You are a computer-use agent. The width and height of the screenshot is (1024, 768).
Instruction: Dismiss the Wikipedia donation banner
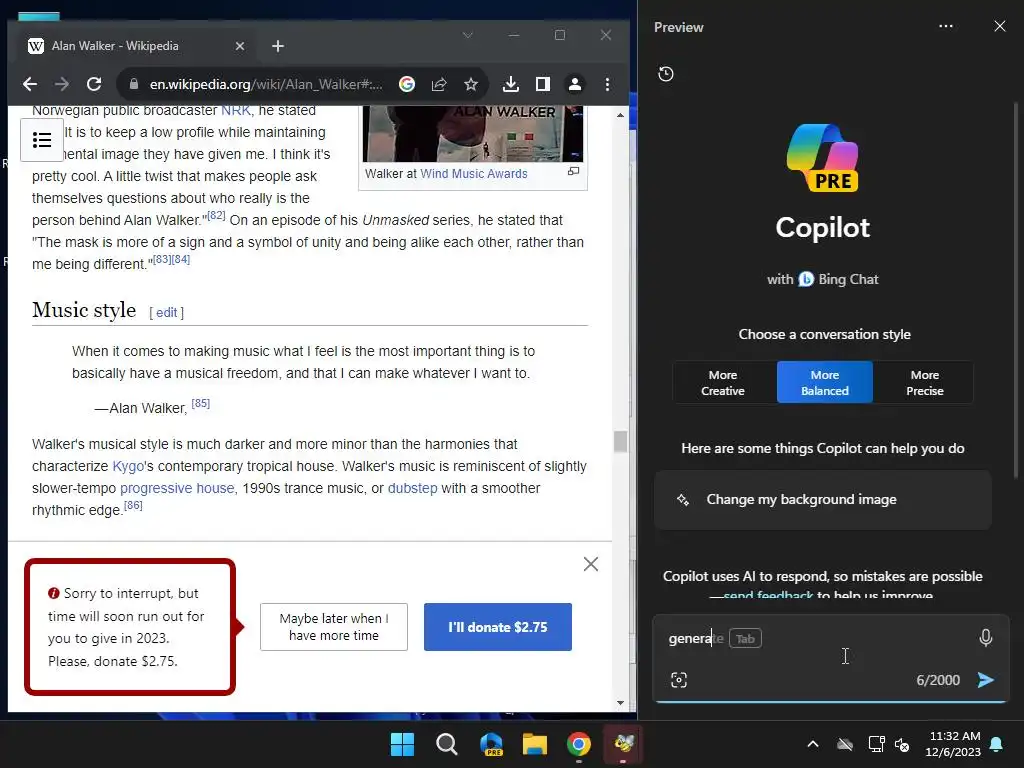pos(590,564)
